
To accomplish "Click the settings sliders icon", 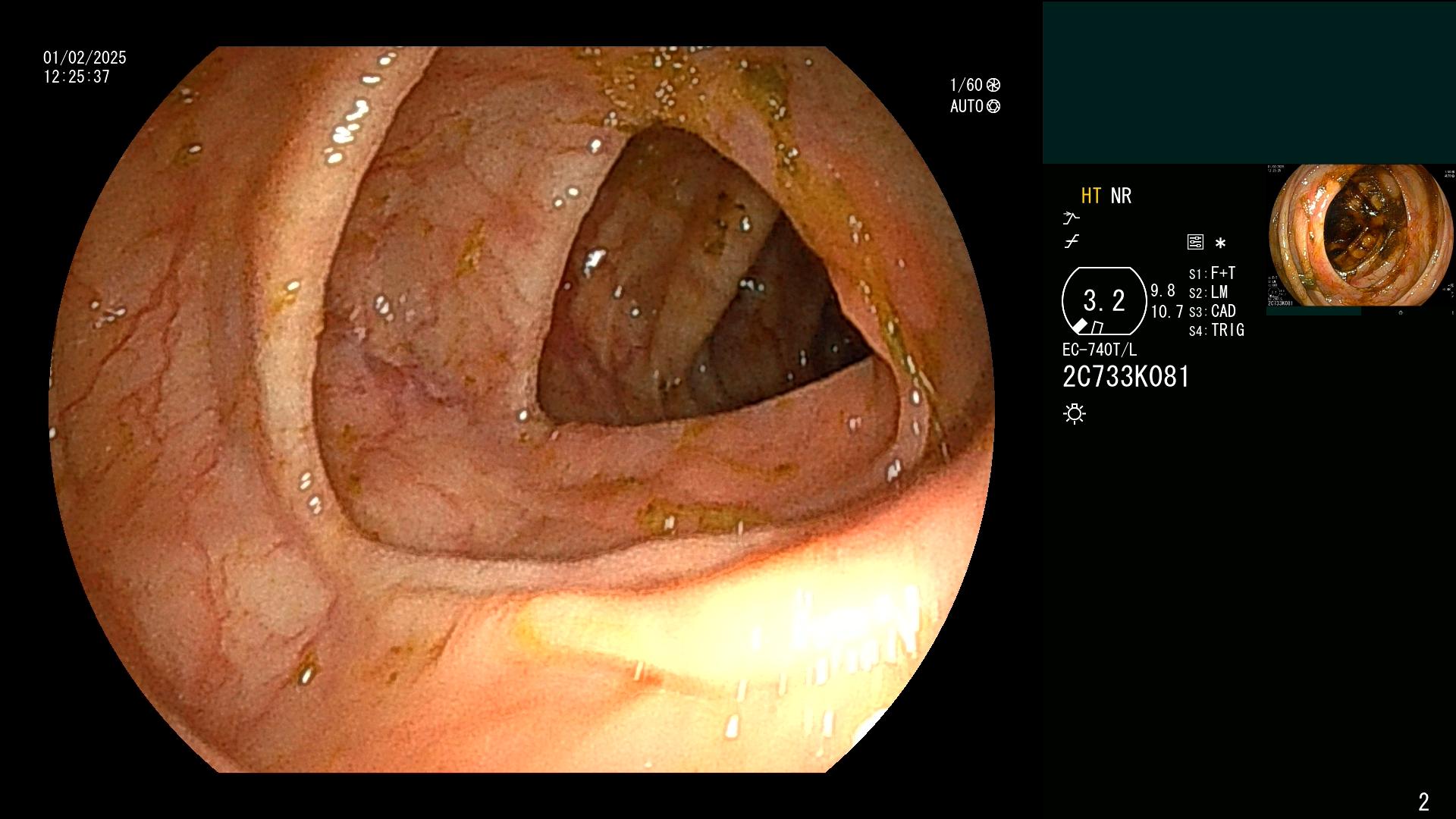I will coord(1195,243).
